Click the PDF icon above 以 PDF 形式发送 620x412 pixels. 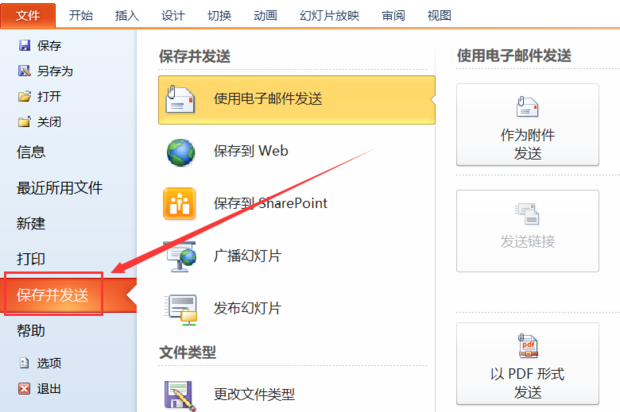(x=528, y=346)
